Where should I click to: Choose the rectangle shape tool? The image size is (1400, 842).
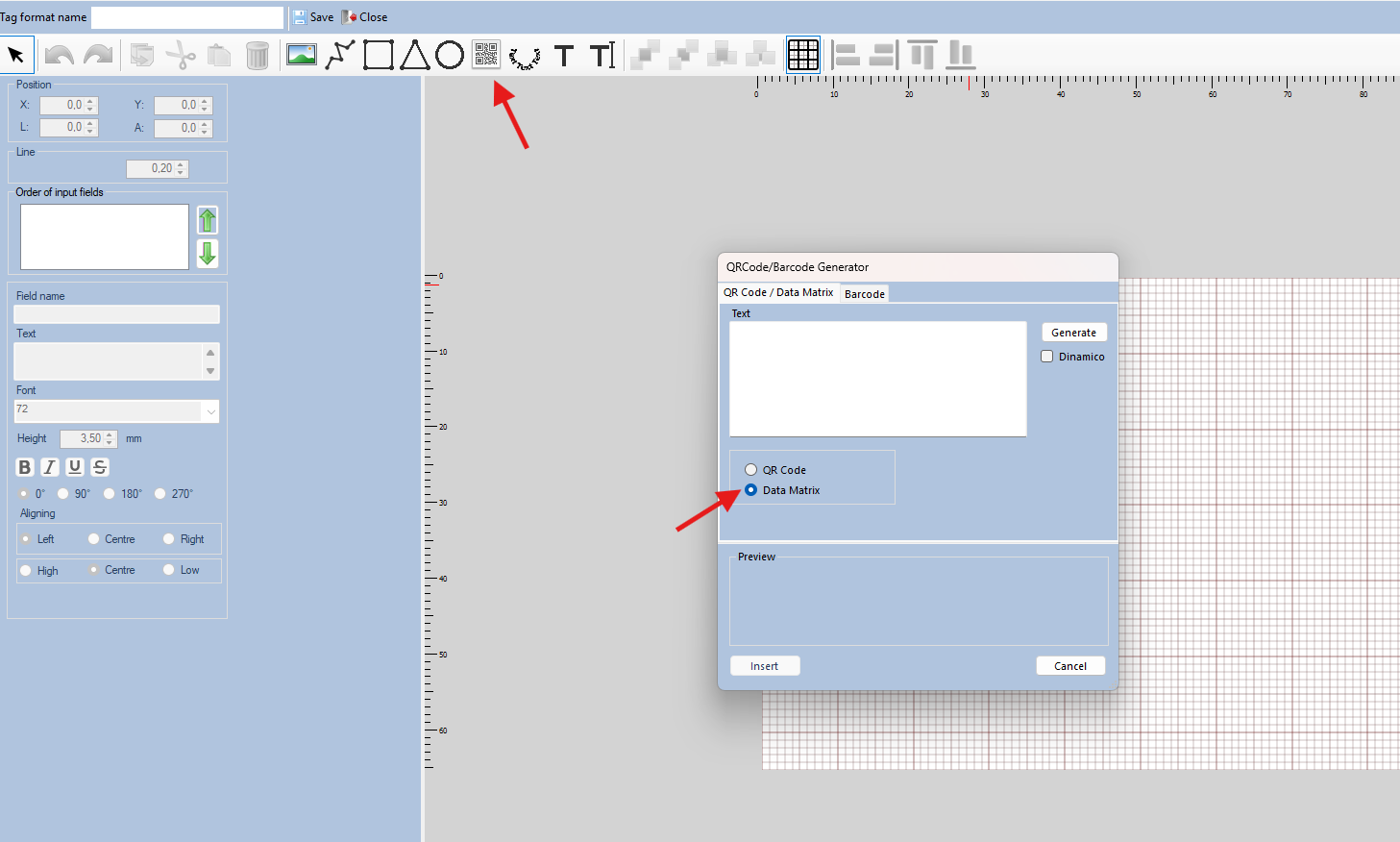378,55
